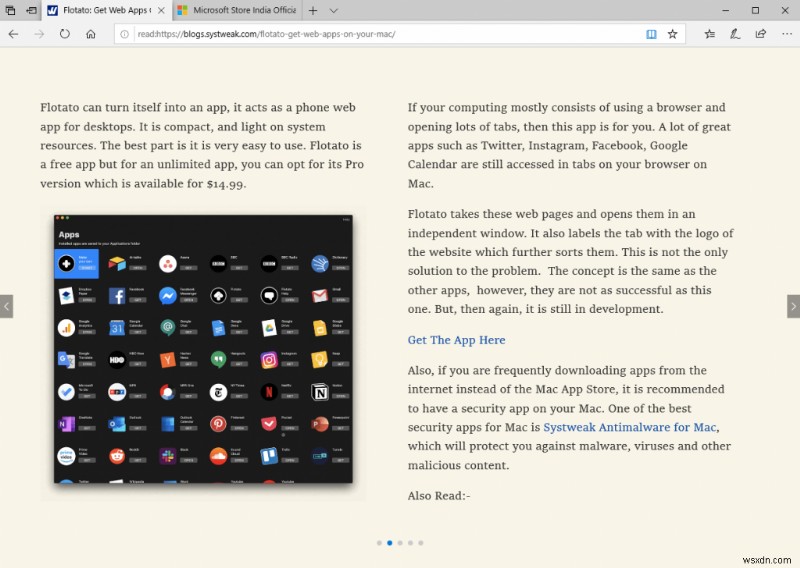Add page to favorites with star
Screen dimensions: 800x568
point(672,34)
